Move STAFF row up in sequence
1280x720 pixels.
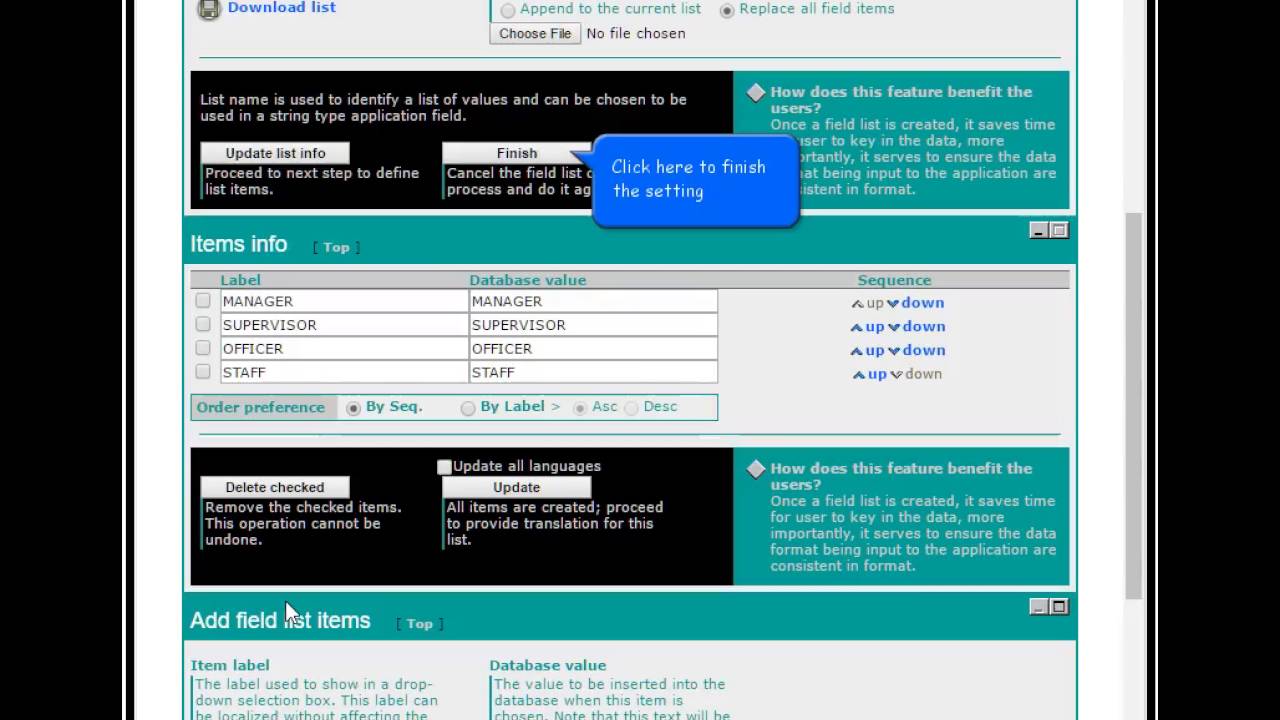pos(869,374)
